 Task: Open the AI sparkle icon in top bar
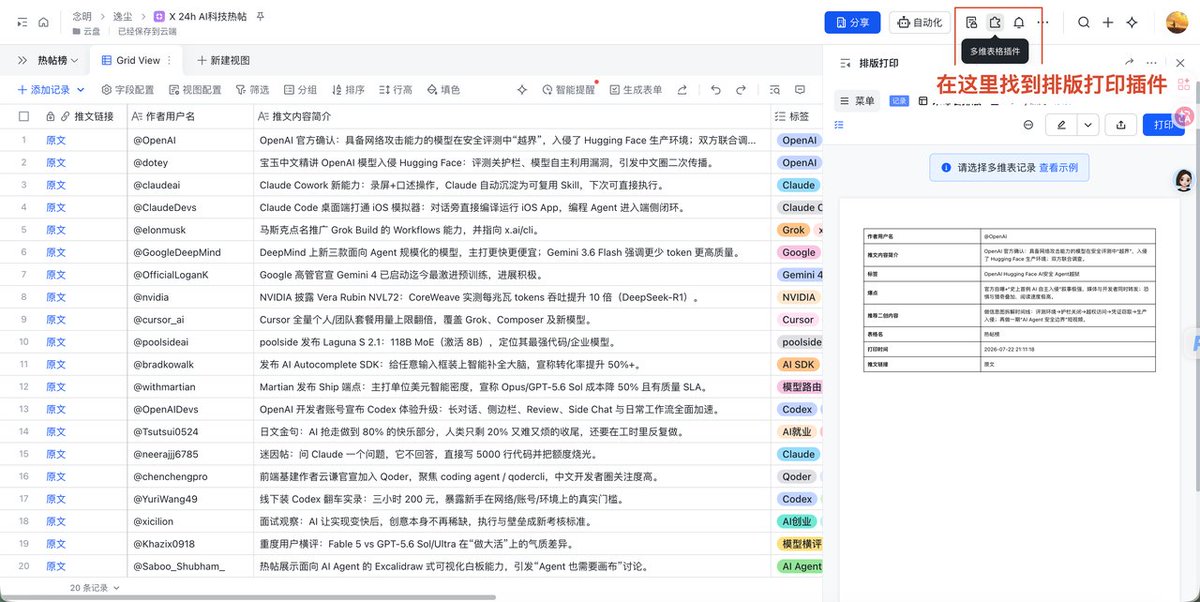(1132, 22)
